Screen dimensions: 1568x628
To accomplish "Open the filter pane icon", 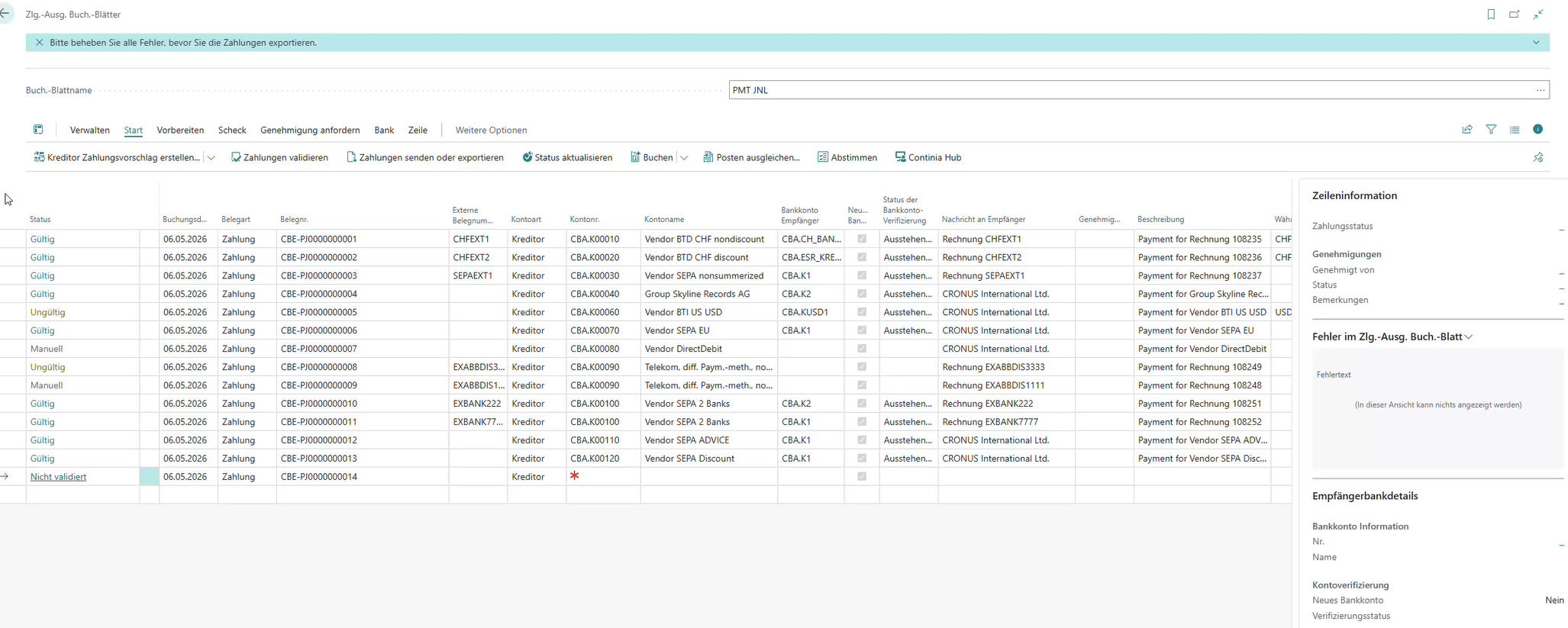I will click(x=1491, y=130).
